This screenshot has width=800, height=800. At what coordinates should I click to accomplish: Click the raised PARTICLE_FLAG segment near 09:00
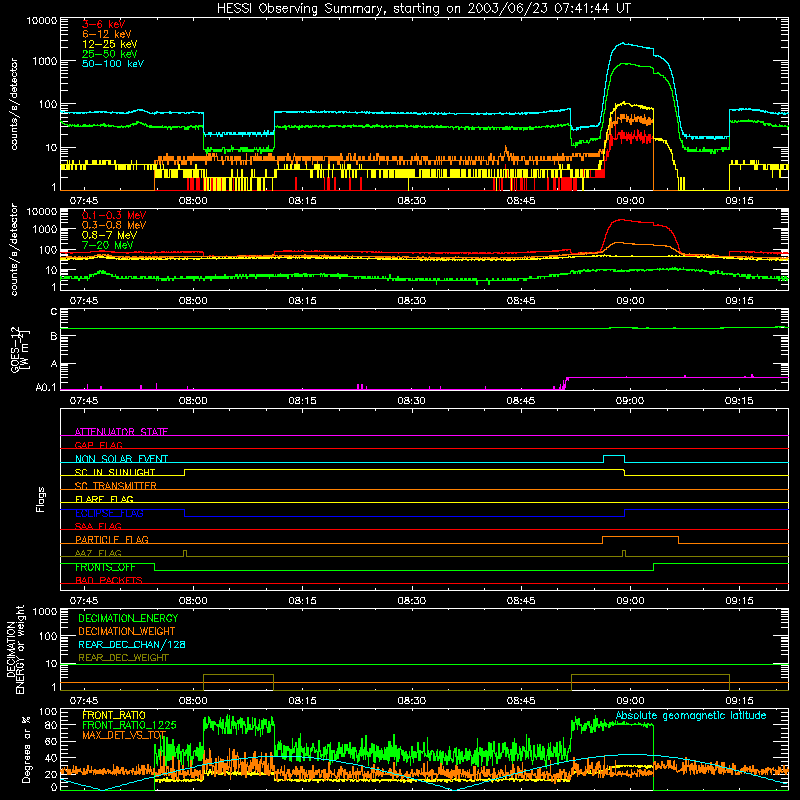(640, 537)
